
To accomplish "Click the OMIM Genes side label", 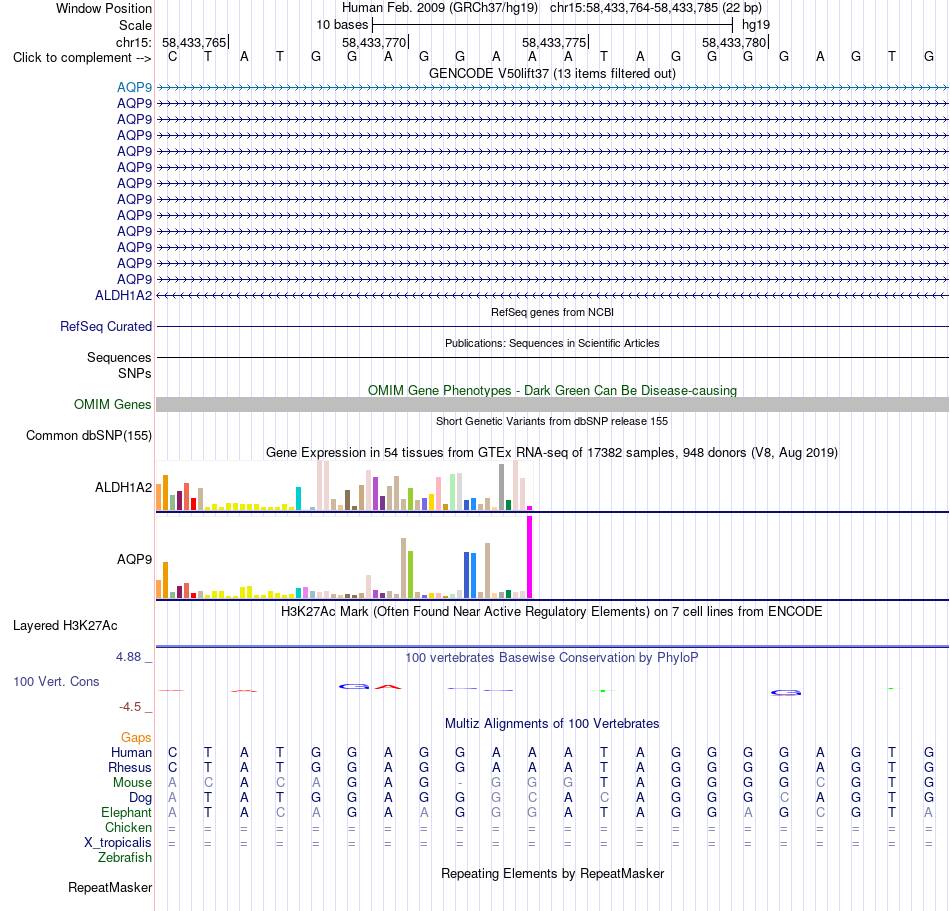I will click(x=113, y=404).
